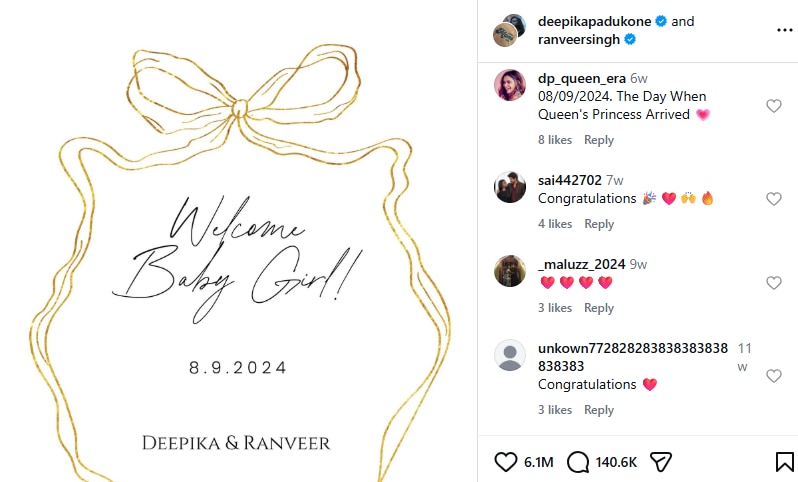
Task: Open deepikapadukone profile link
Action: click(x=594, y=21)
